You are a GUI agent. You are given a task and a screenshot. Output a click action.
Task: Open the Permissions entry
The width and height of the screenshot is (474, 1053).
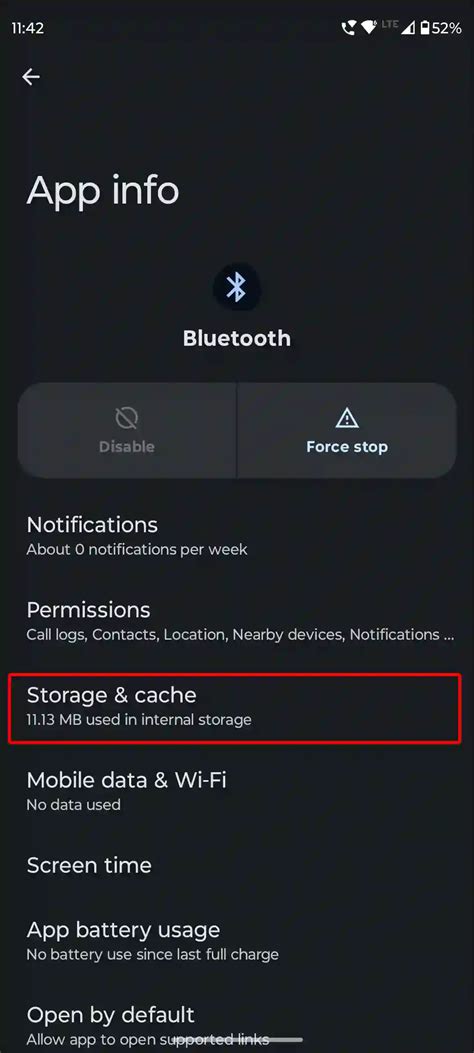tap(237, 621)
